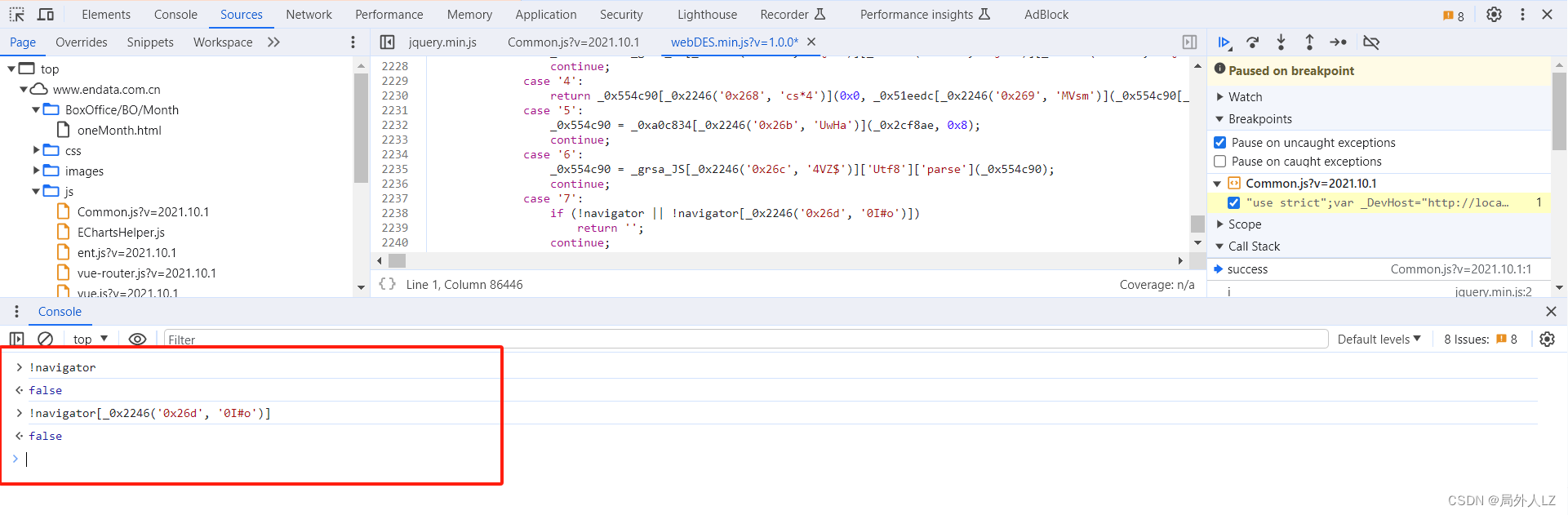The width and height of the screenshot is (1568, 515).
Task: Open console settings gear
Action: [x=1547, y=339]
